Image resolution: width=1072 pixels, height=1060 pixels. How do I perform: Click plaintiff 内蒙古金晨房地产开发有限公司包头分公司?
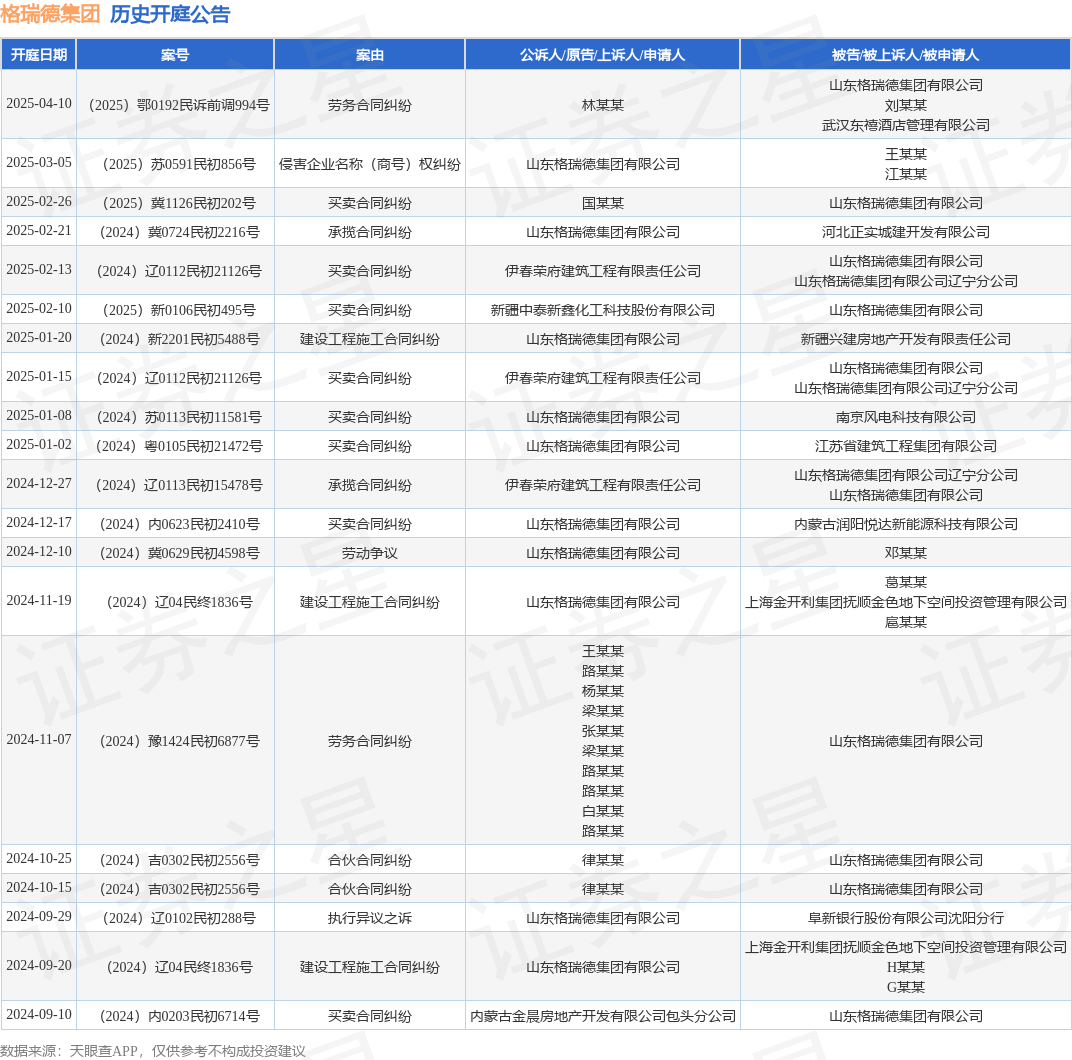coord(602,1016)
